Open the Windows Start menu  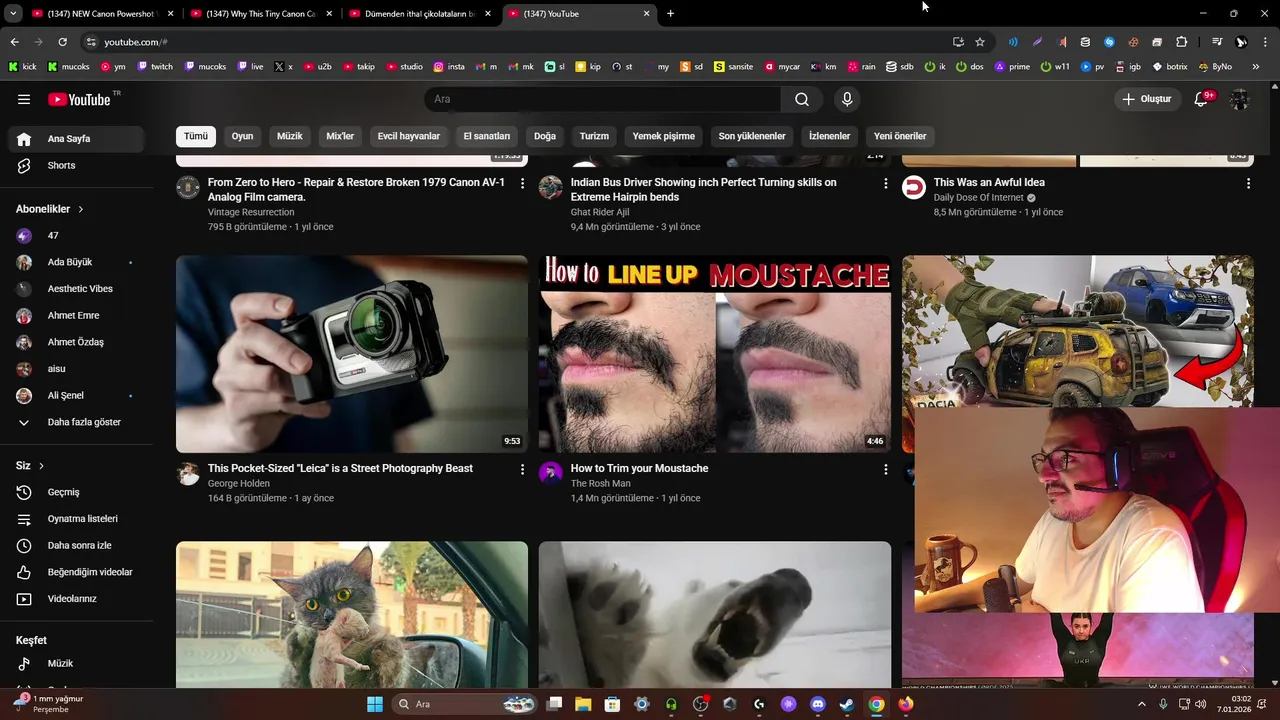[x=375, y=704]
